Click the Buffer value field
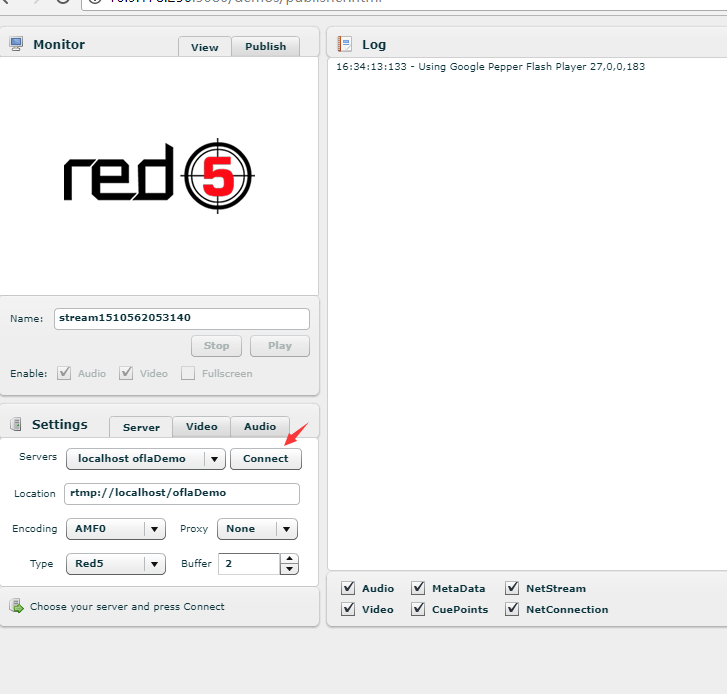727x694 pixels. coord(249,564)
